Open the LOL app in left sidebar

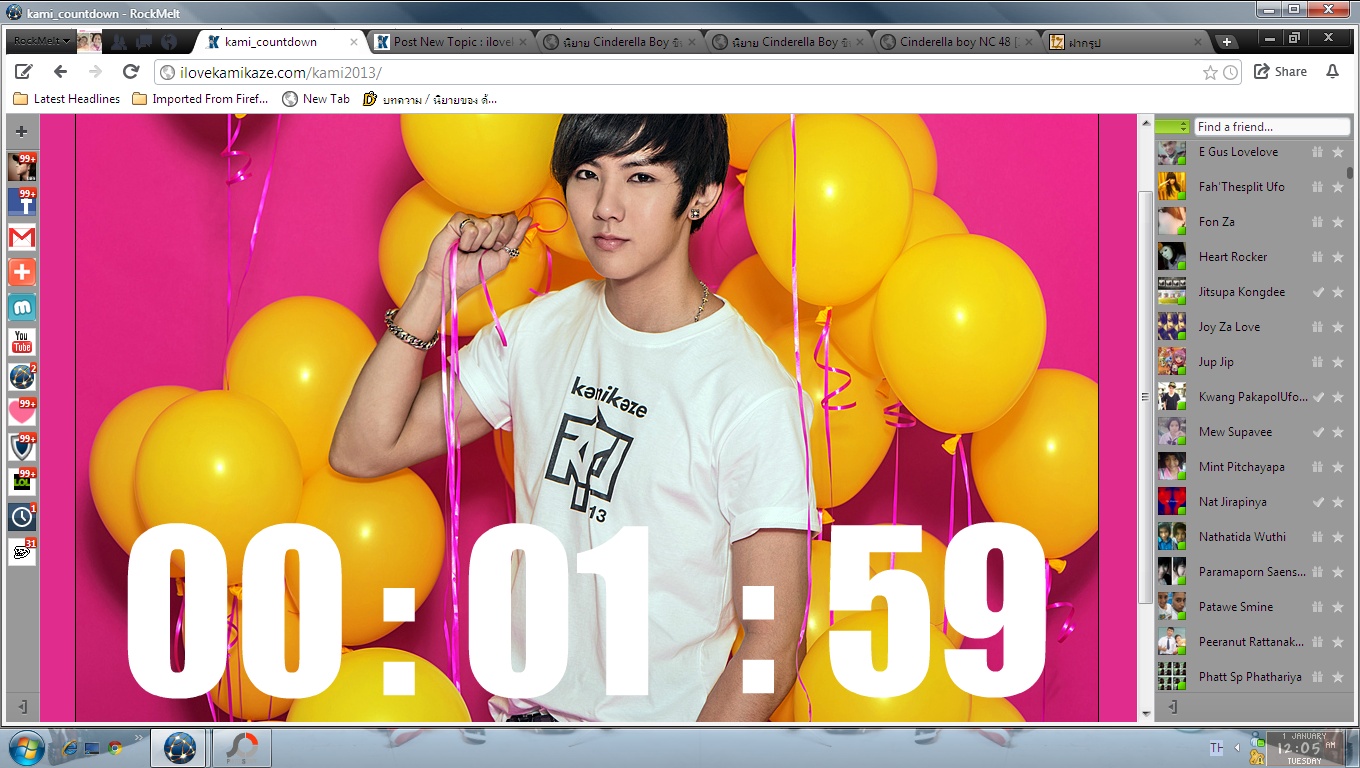[22, 482]
